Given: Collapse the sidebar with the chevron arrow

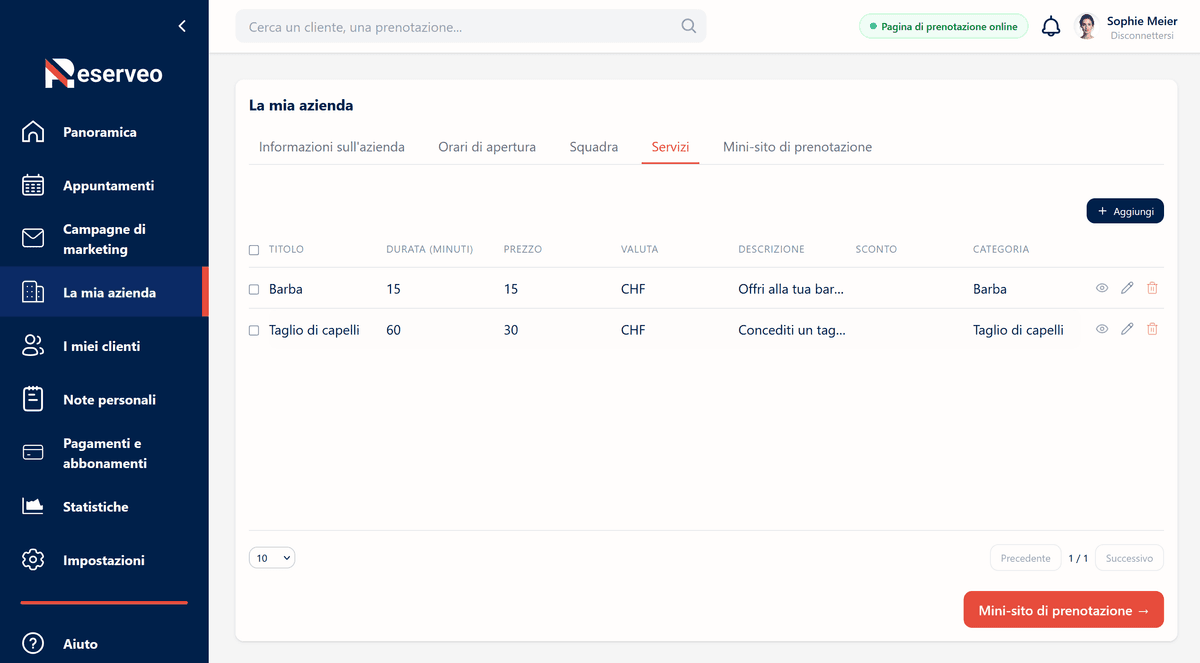Looking at the screenshot, I should 182,26.
